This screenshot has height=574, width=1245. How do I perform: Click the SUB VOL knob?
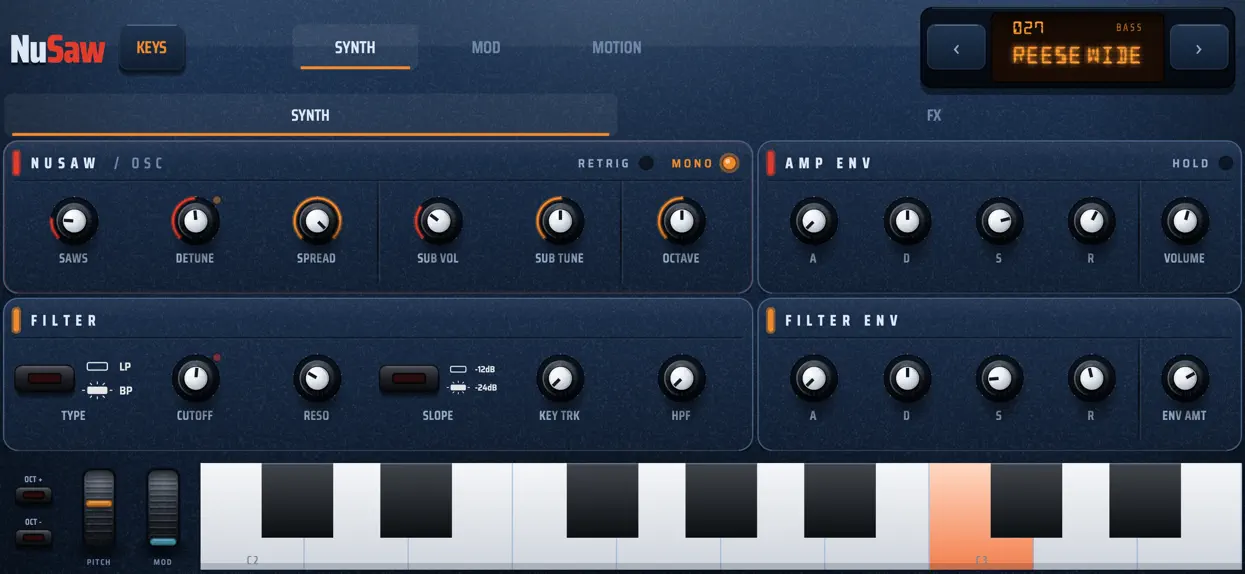(x=438, y=221)
